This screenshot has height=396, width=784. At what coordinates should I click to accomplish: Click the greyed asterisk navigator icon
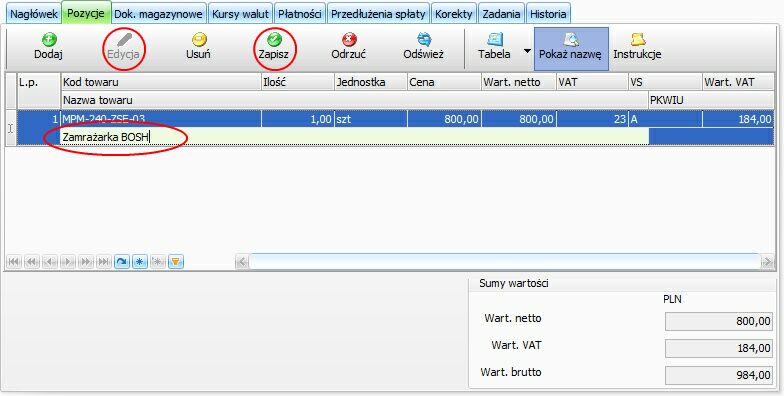(x=158, y=262)
